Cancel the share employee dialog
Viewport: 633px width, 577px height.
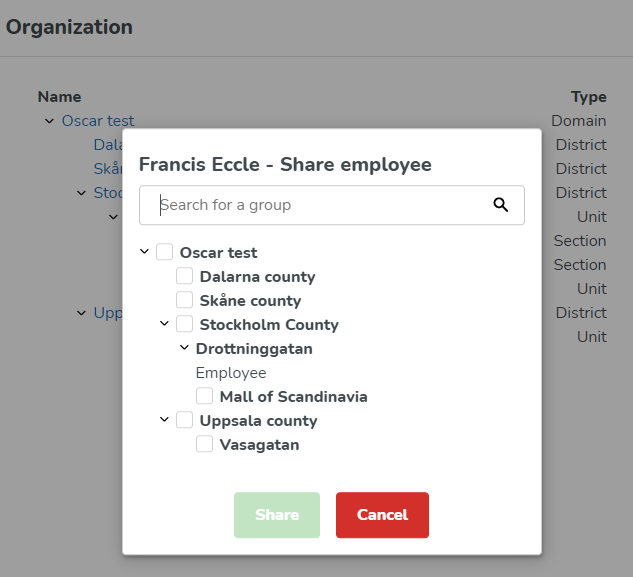[382, 515]
